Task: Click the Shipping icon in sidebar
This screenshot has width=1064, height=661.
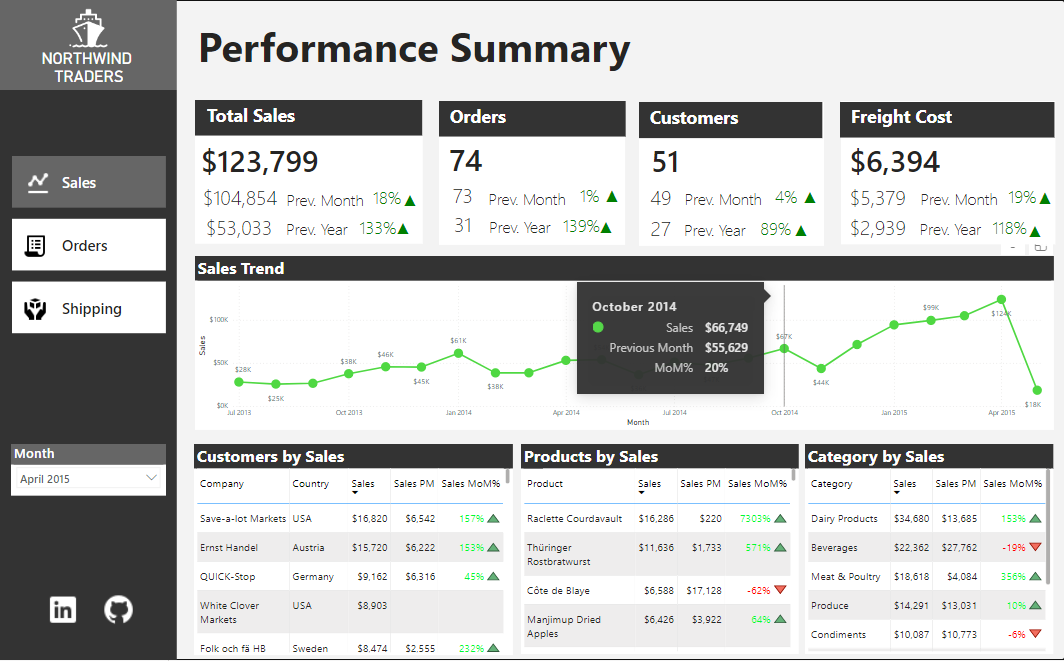Action: 37,307
